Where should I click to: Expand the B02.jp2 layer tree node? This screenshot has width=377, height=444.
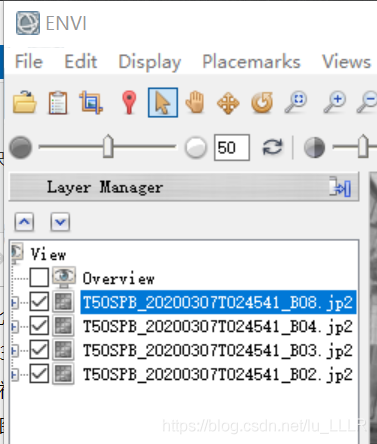pos(14,375)
